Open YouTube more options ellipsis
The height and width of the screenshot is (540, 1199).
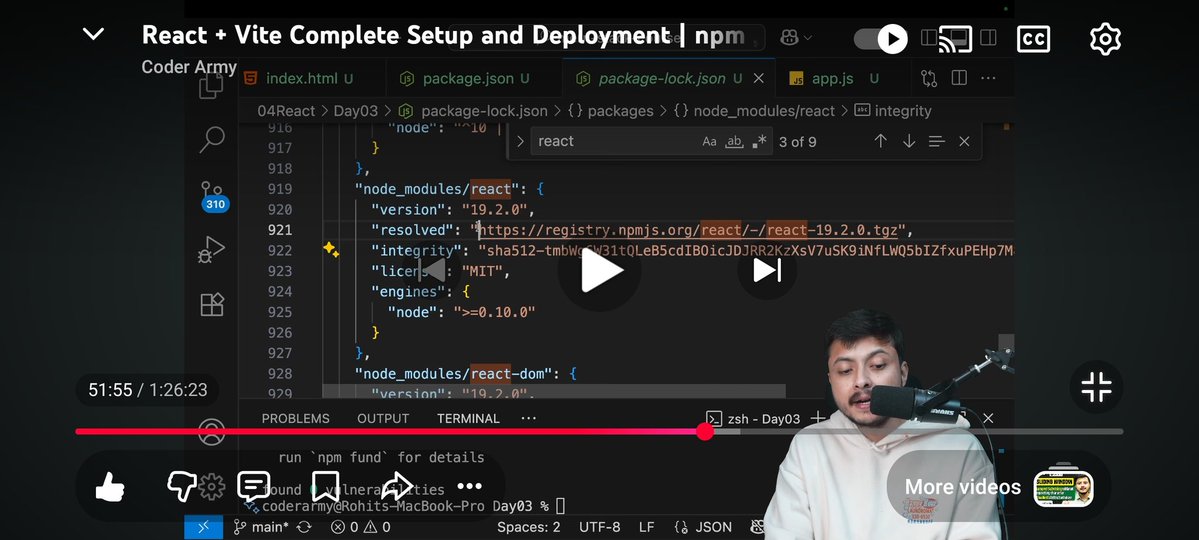coord(470,486)
